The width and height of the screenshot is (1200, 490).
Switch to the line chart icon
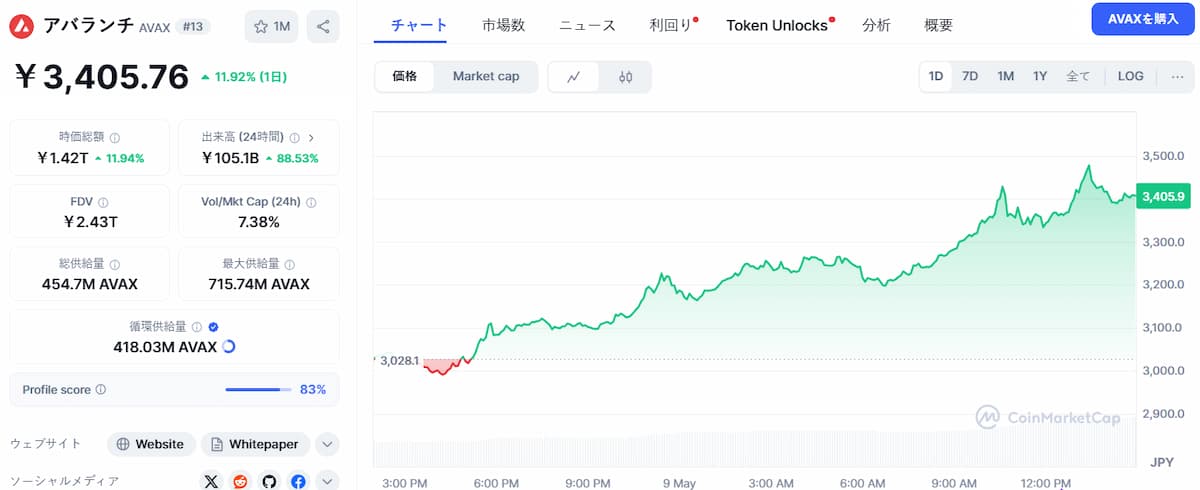coord(574,77)
